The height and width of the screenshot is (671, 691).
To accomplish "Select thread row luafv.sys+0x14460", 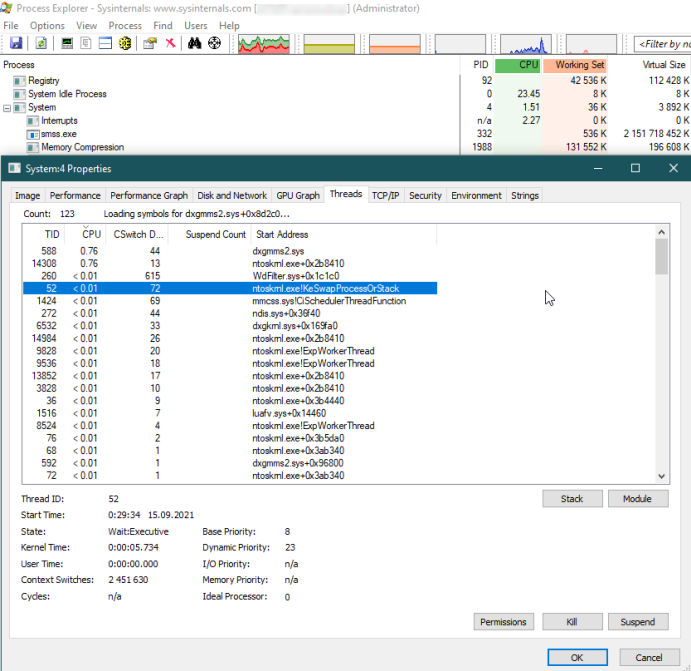I will tap(230, 413).
